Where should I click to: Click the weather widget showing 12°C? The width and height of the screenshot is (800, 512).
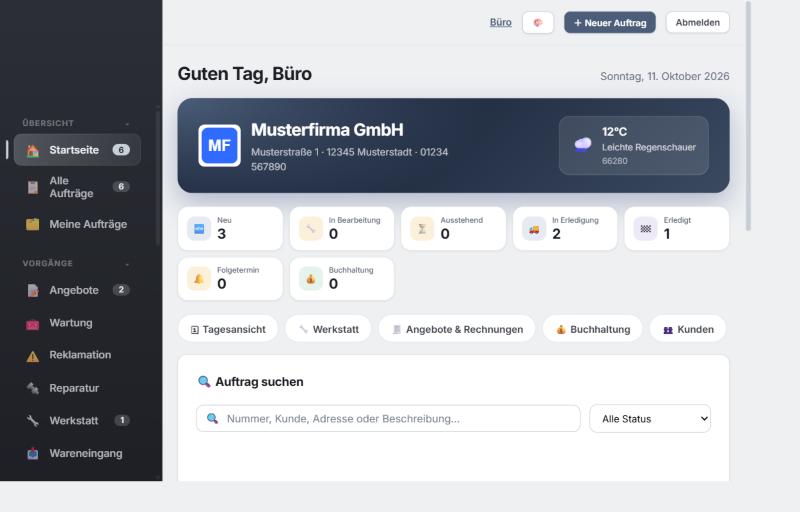634,146
